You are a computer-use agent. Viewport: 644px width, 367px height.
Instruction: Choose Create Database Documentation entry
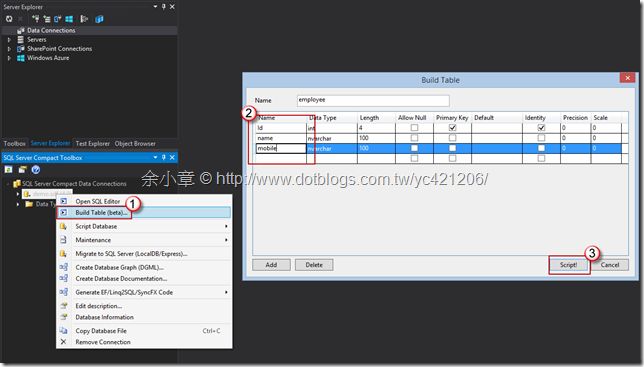coord(144,278)
